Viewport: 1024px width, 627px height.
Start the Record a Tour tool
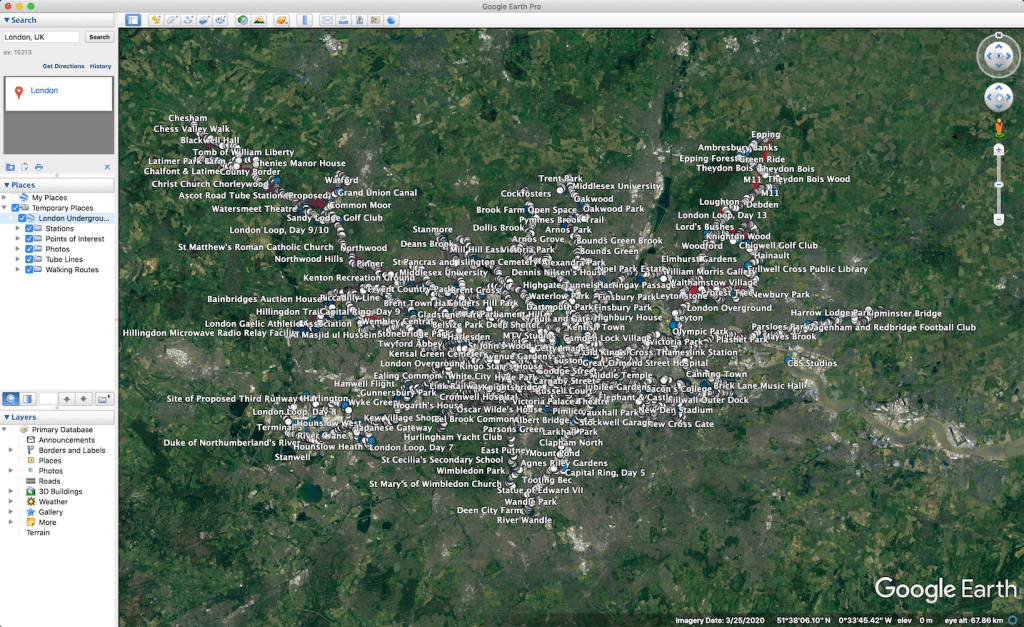click(220, 20)
